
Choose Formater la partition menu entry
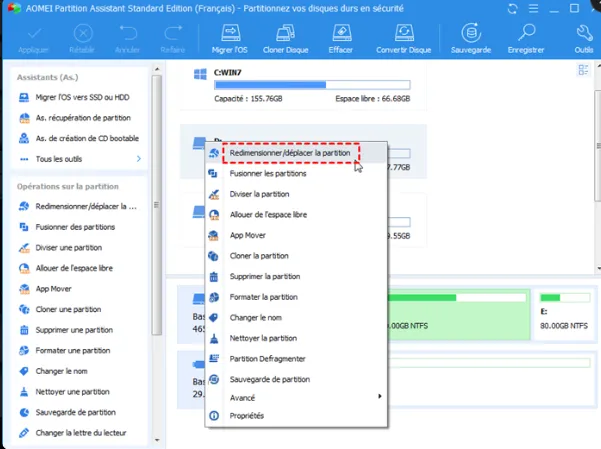[296, 297]
